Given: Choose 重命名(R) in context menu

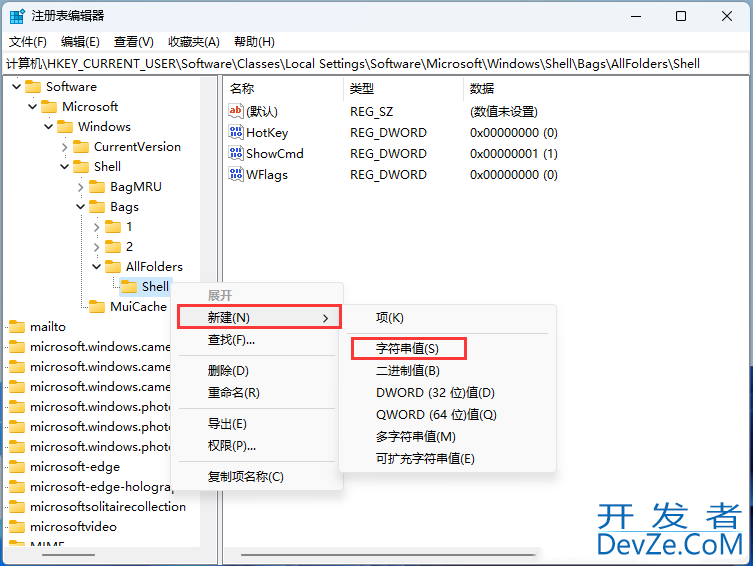Looking at the screenshot, I should (x=257, y=393).
